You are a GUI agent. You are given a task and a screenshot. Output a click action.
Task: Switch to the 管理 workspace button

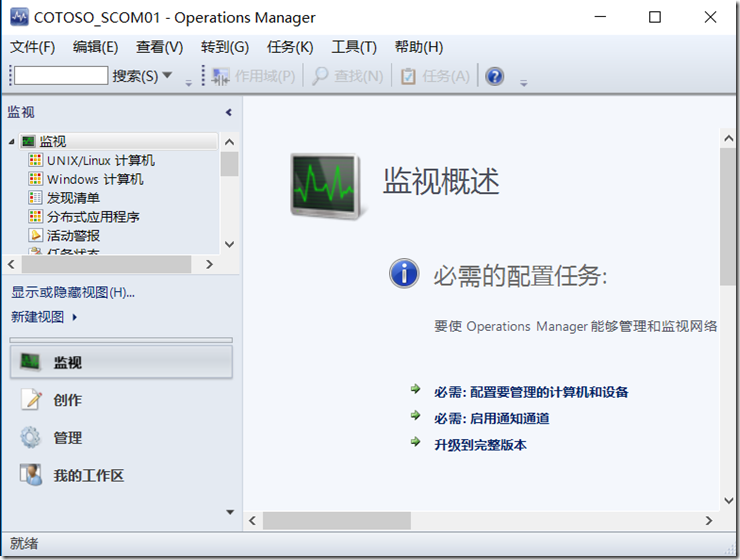point(121,438)
